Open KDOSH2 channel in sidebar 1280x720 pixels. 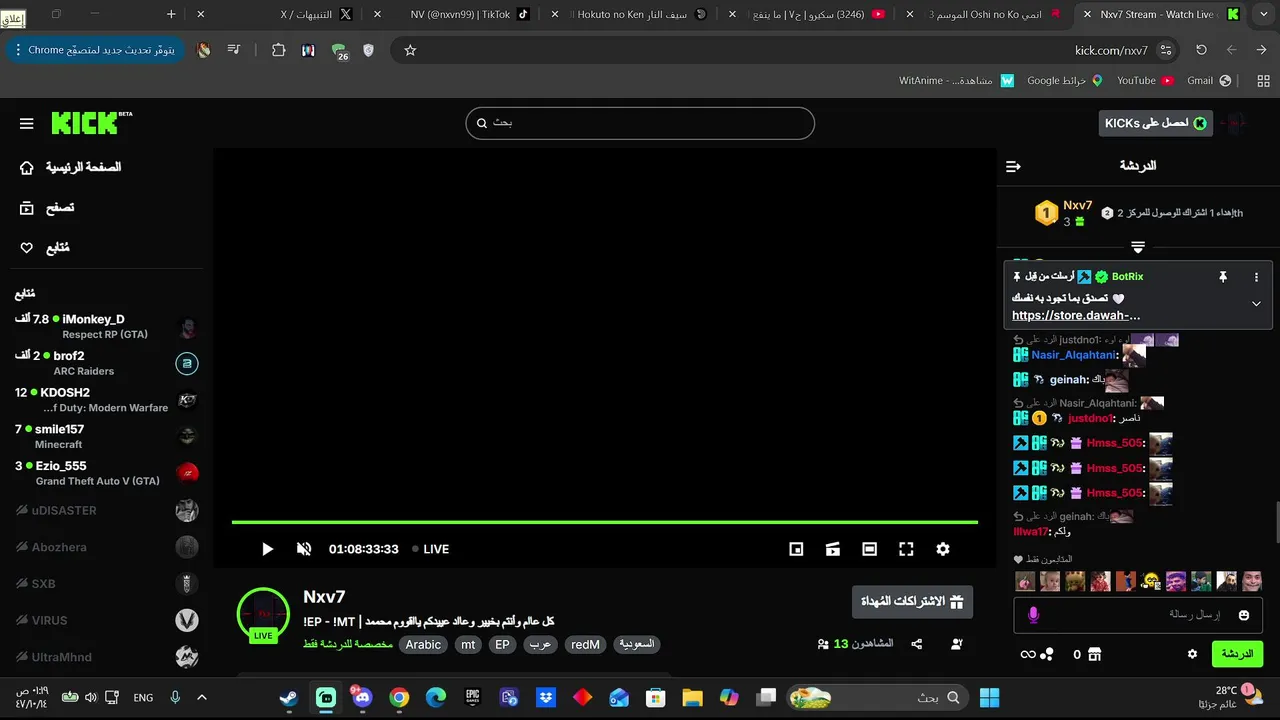point(107,400)
